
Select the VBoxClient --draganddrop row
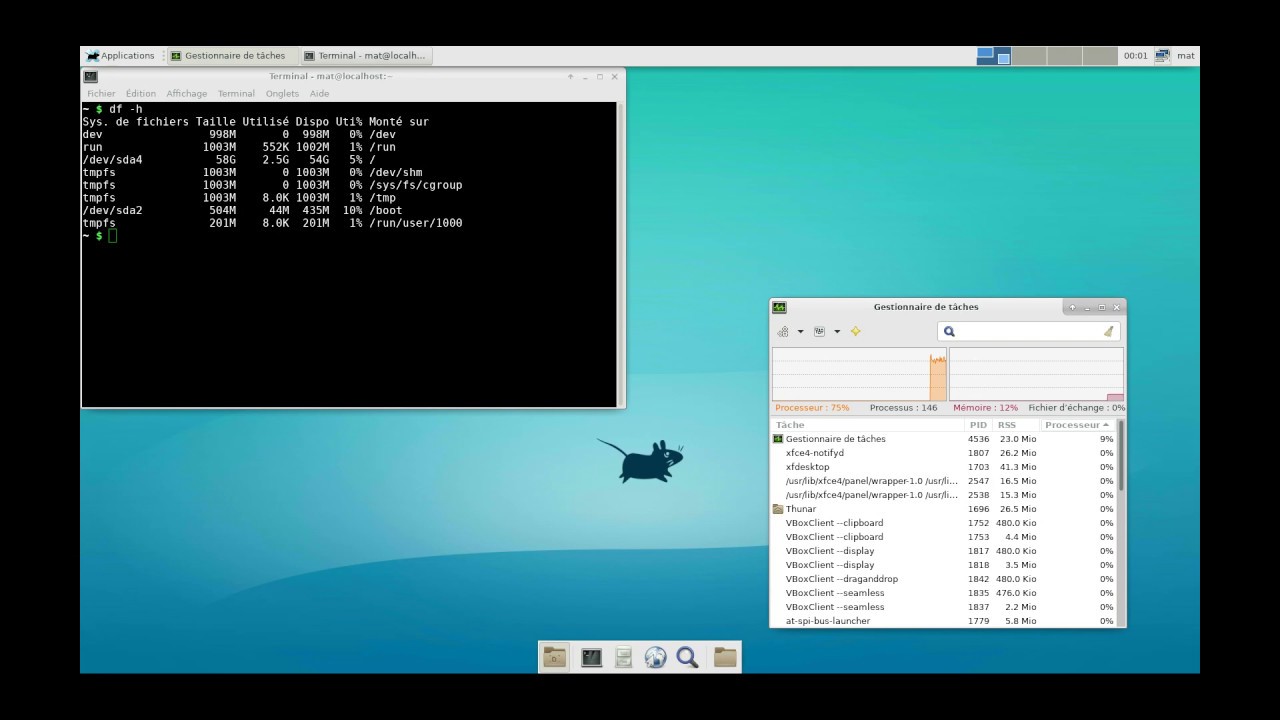(x=943, y=579)
